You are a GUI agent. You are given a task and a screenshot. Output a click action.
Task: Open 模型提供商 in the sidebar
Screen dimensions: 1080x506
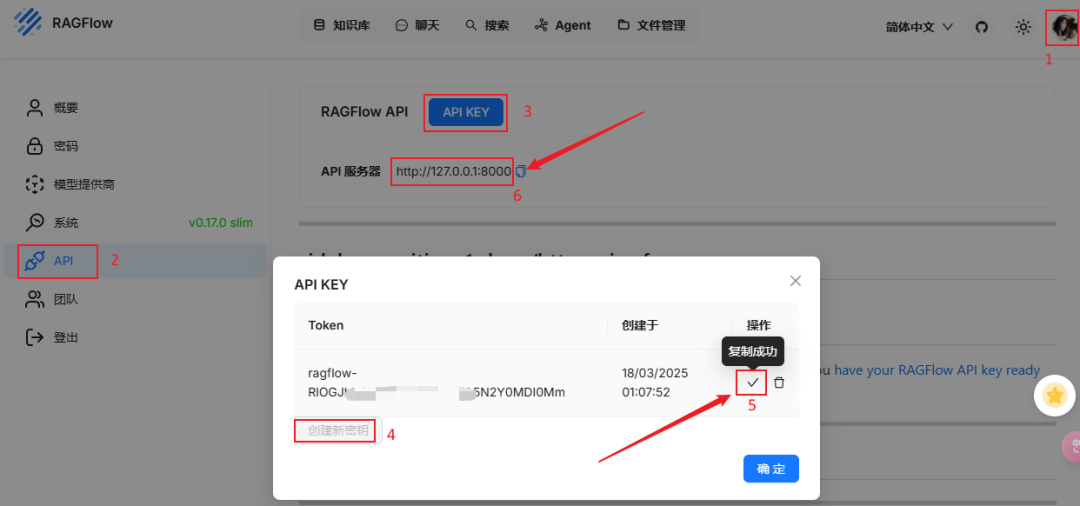135,185
